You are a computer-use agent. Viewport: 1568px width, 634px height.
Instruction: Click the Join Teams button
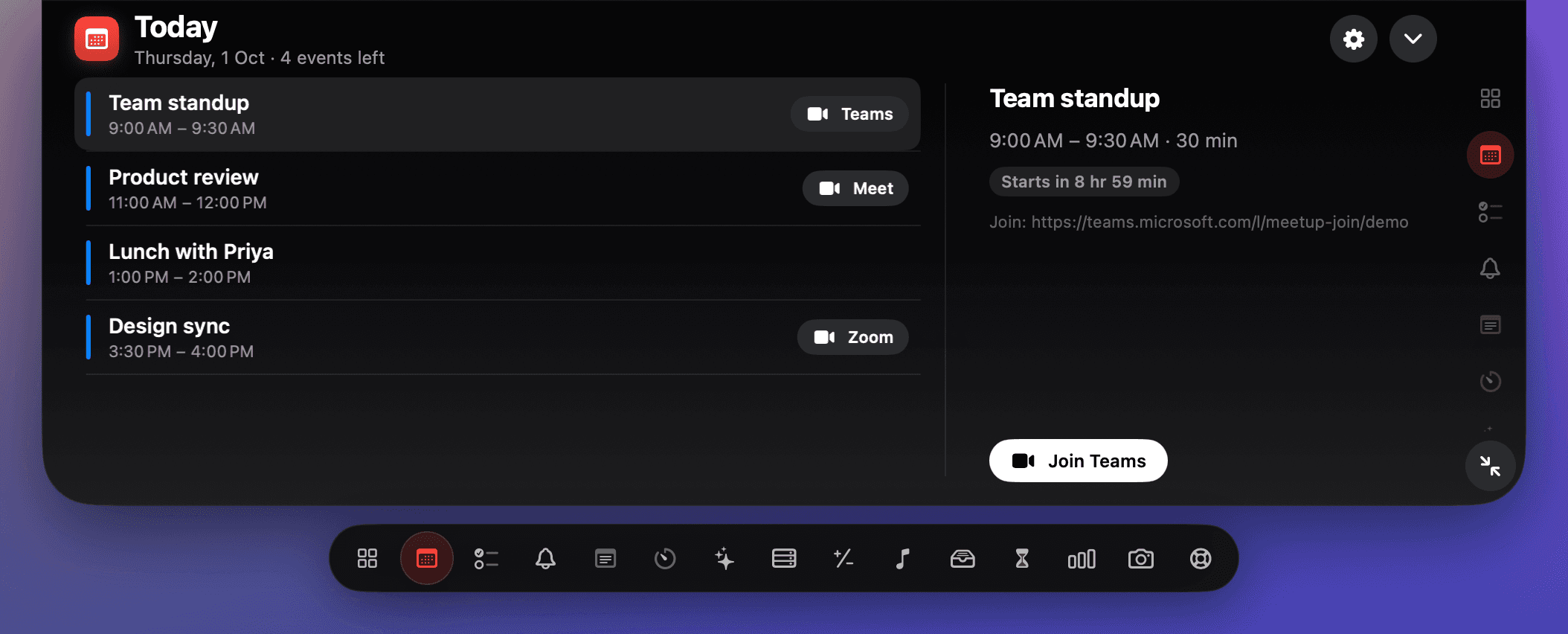click(x=1078, y=461)
